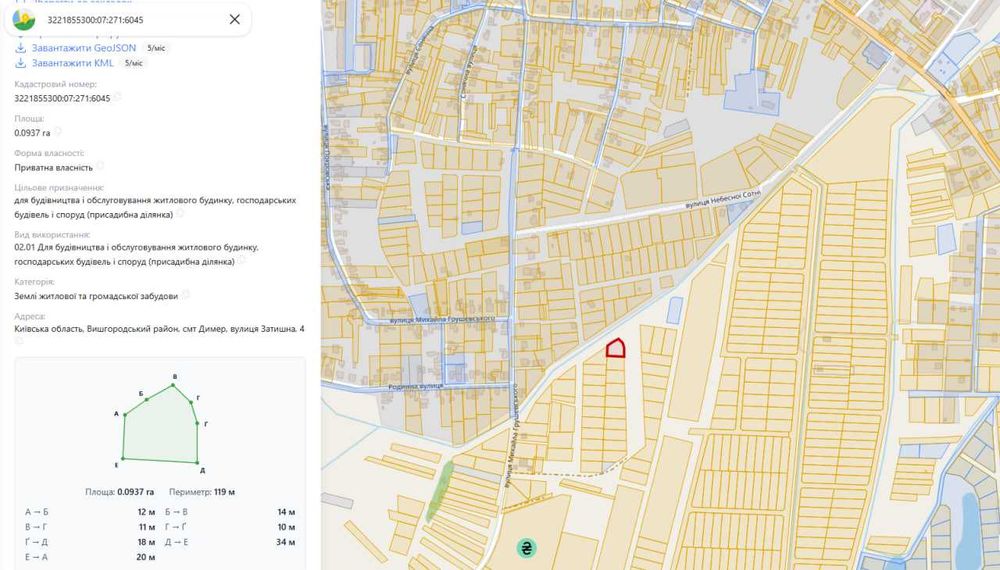Viewport: 1000px width, 570px height.
Task: Click vertex Е on the parcel diagram
Action: 122,458
